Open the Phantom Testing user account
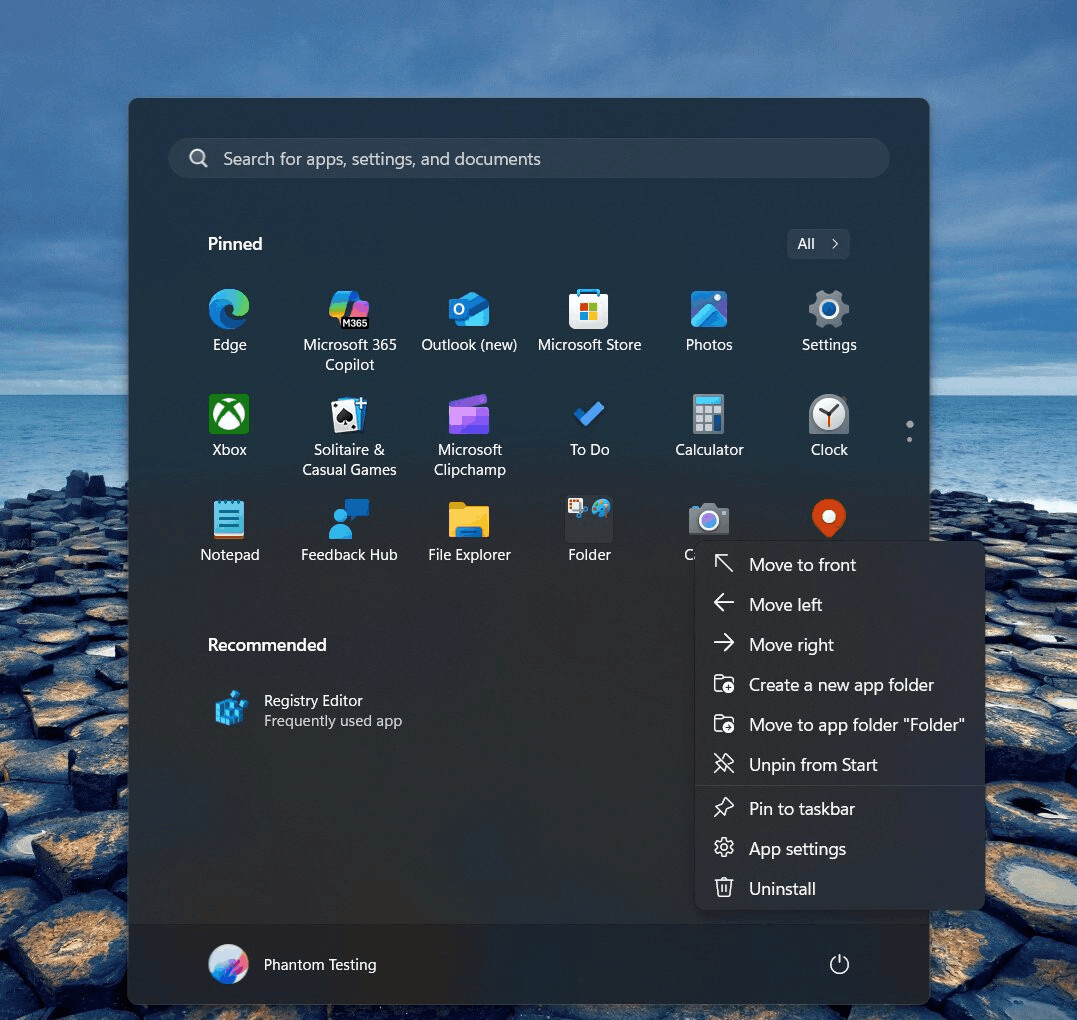This screenshot has width=1077, height=1020. point(293,964)
